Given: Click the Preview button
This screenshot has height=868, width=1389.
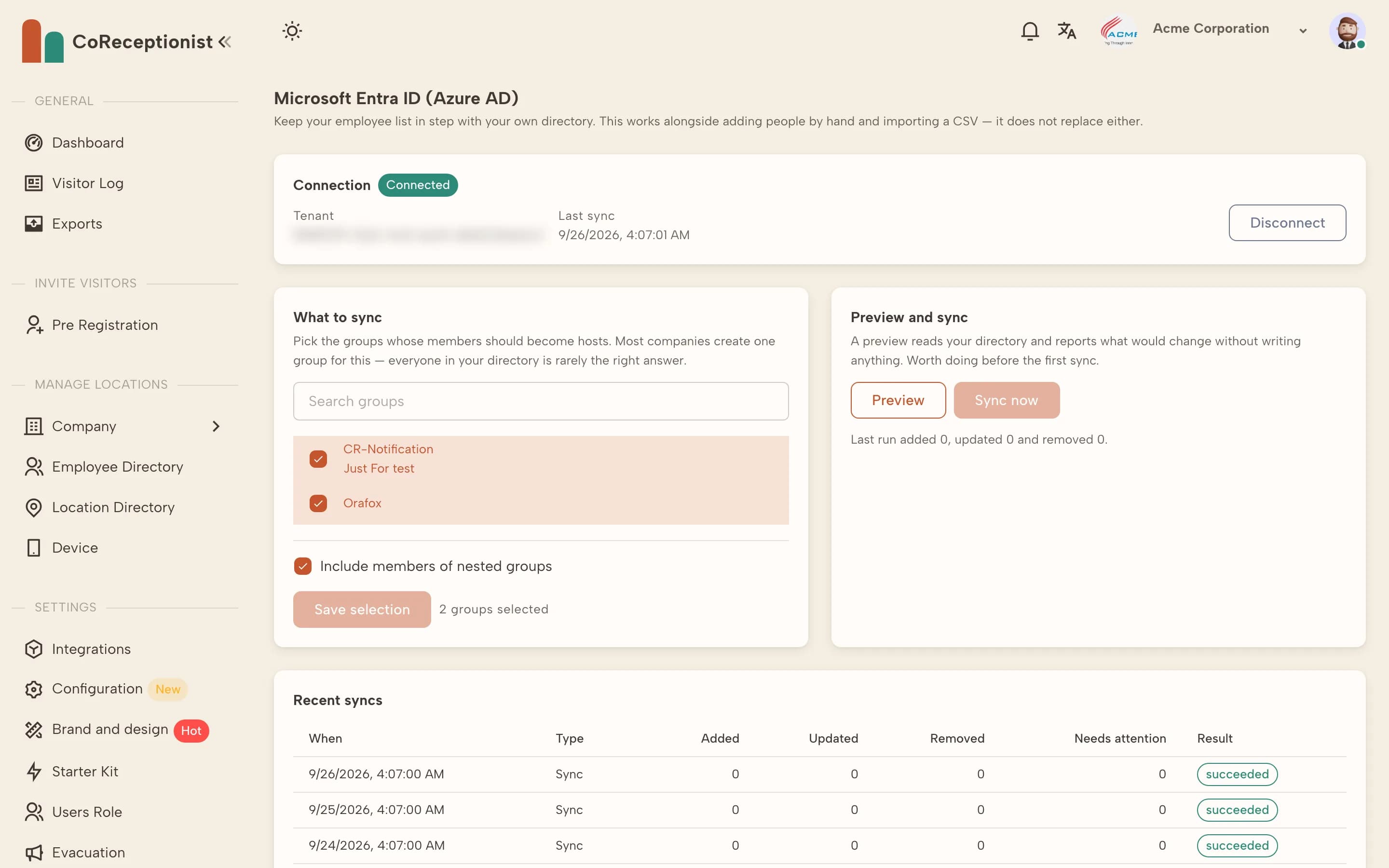Looking at the screenshot, I should 898,400.
